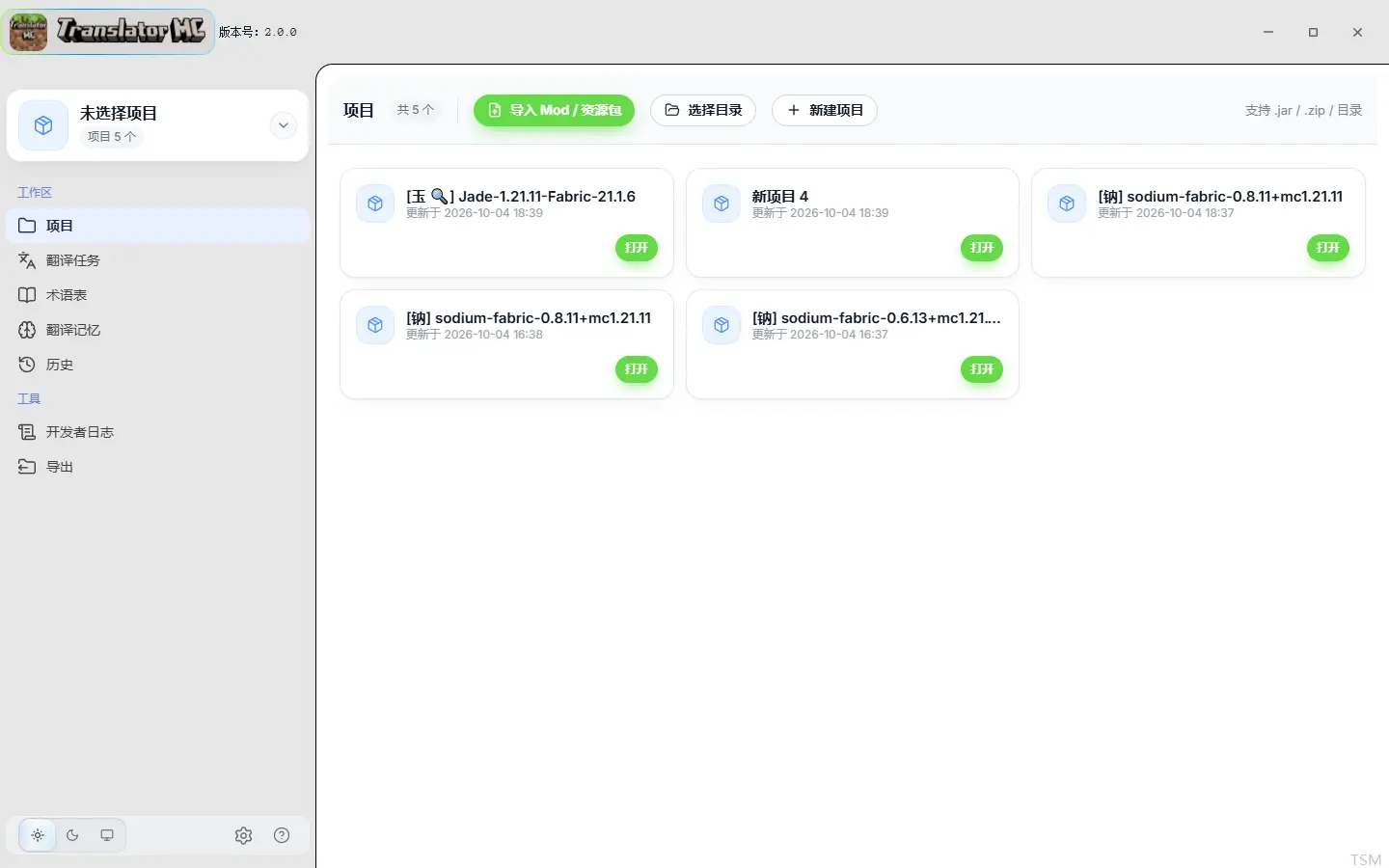Switch to light theme mode
The image size is (1389, 868).
tap(38, 835)
